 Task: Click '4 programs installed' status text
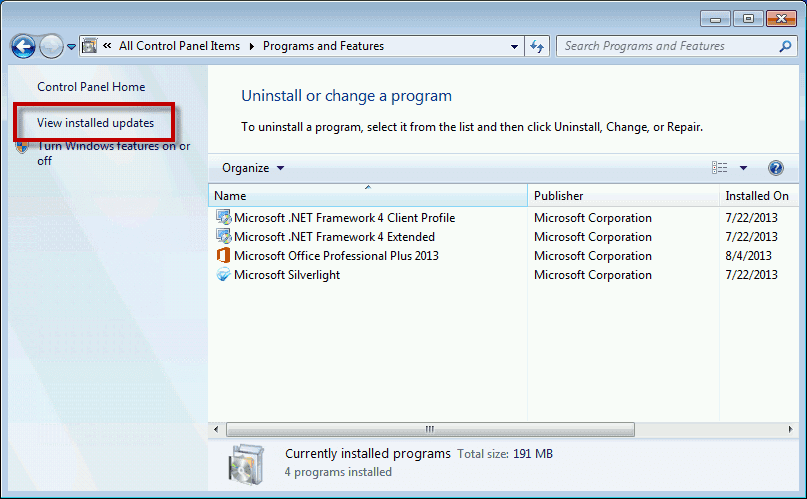coord(338,472)
